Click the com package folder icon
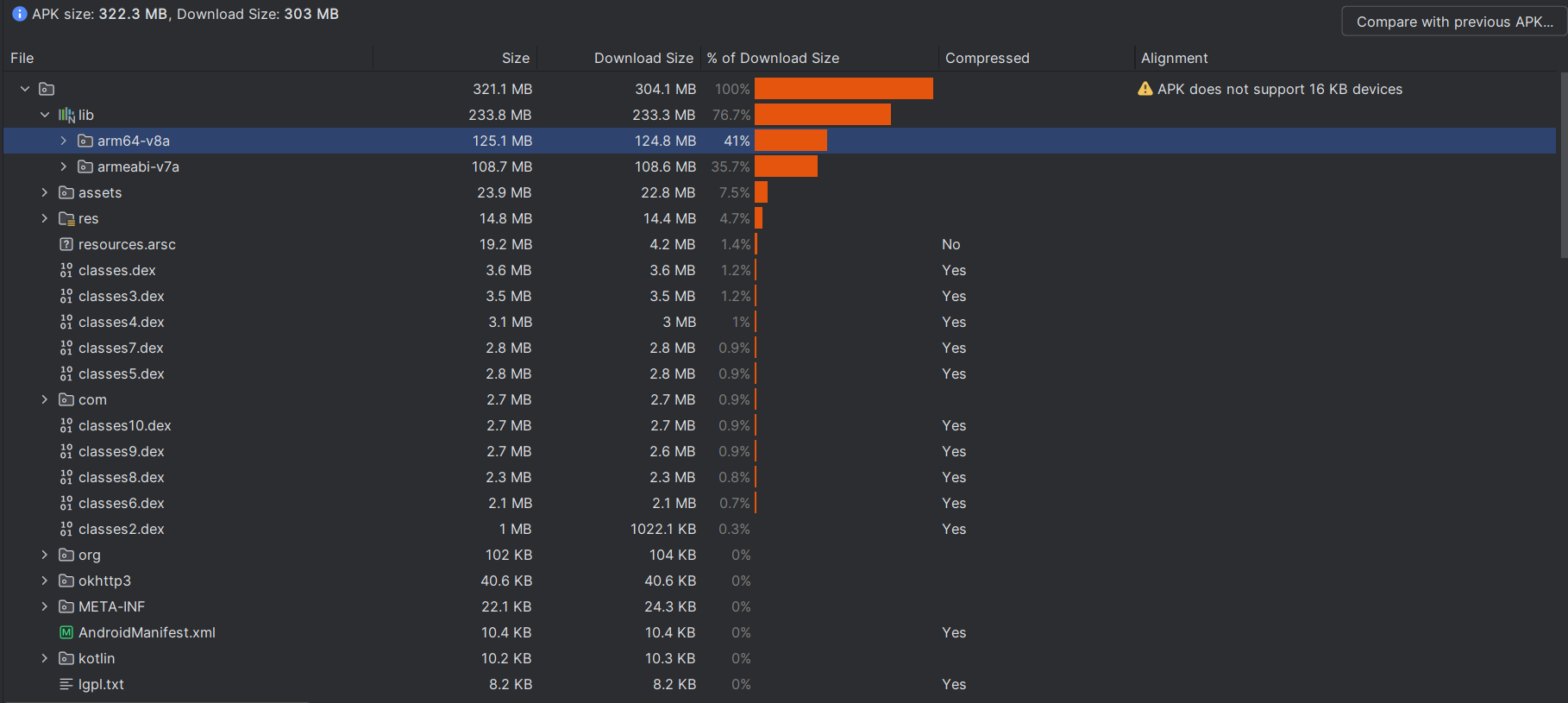This screenshot has width=1568, height=703. [x=66, y=399]
